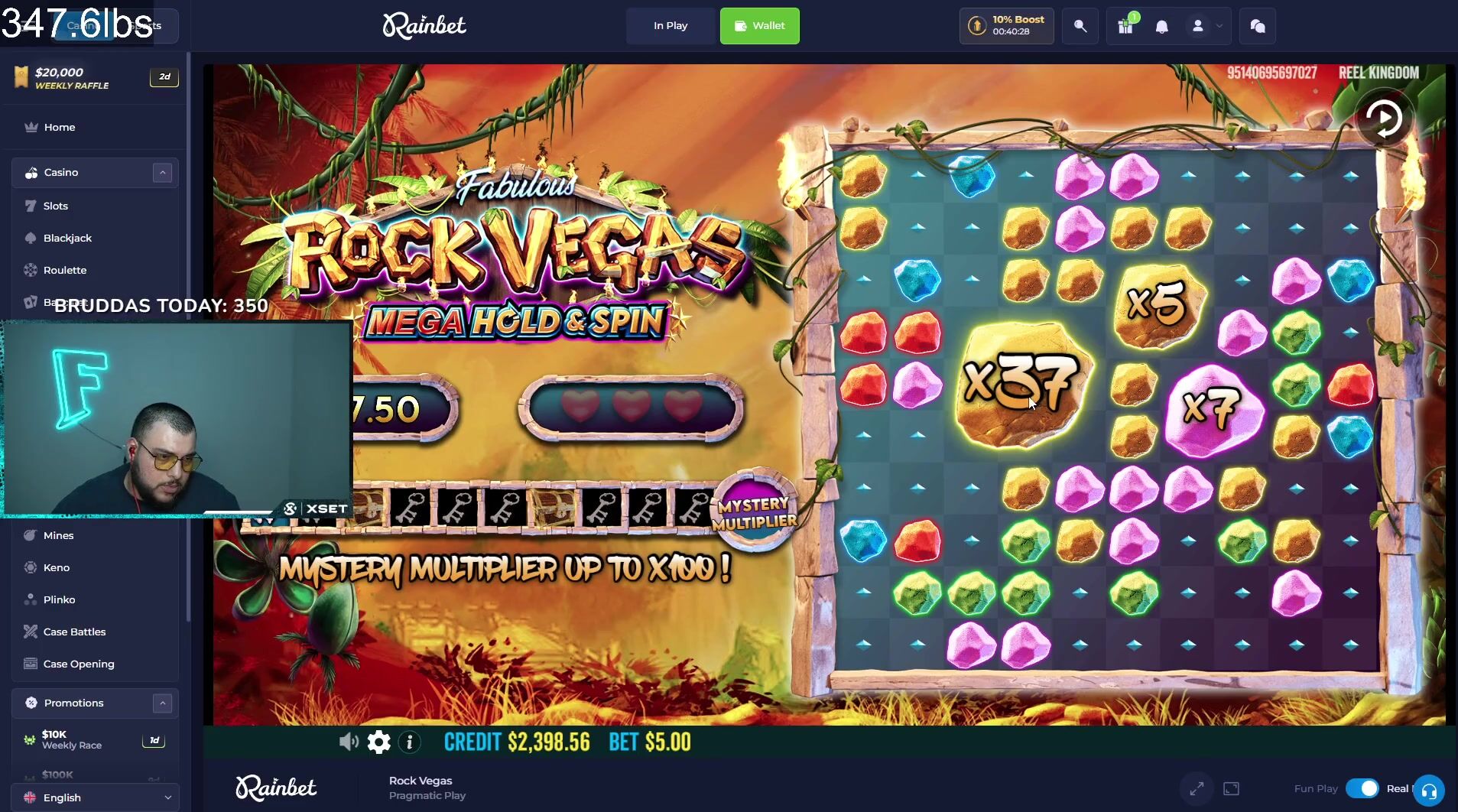
Task: Click the green Wallet button
Action: click(x=760, y=26)
